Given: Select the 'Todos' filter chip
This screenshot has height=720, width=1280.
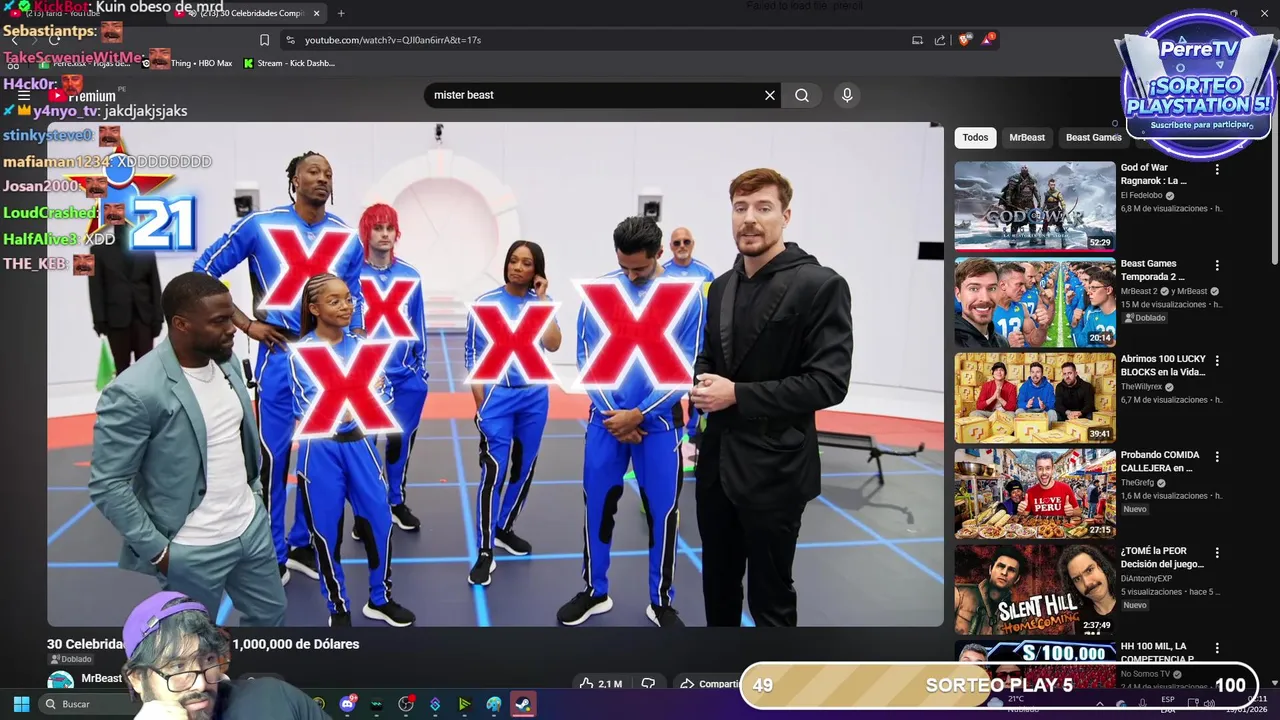Looking at the screenshot, I should 975,138.
